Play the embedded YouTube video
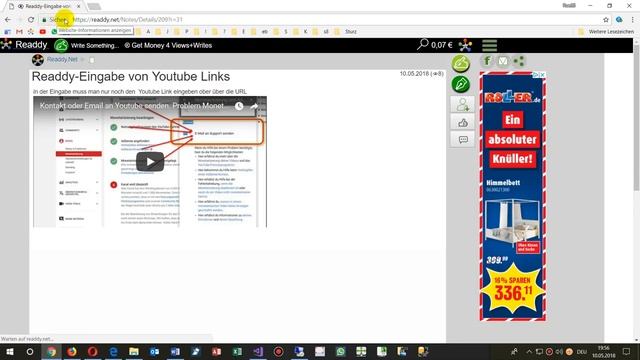 click(x=150, y=162)
